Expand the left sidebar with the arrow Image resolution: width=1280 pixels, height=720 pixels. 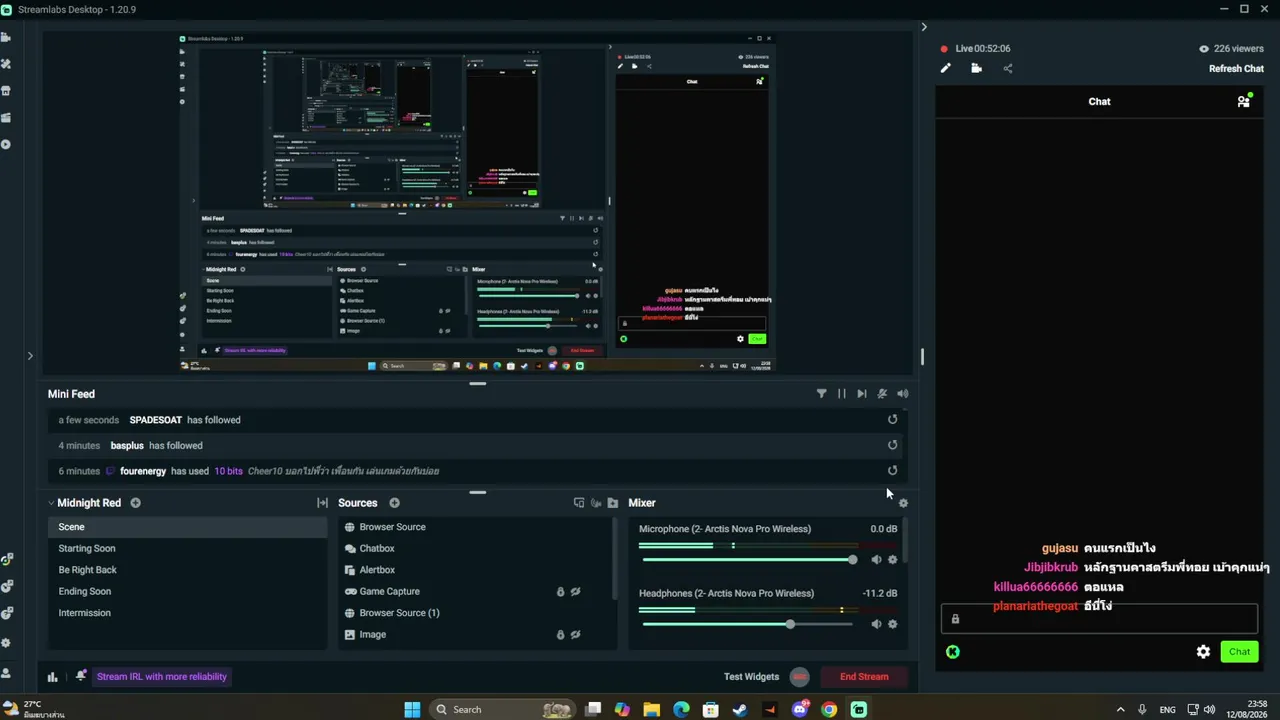[x=30, y=355]
